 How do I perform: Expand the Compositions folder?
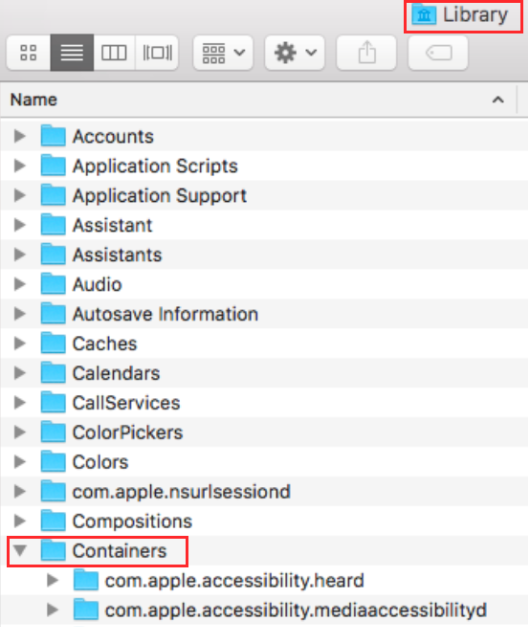tap(20, 521)
